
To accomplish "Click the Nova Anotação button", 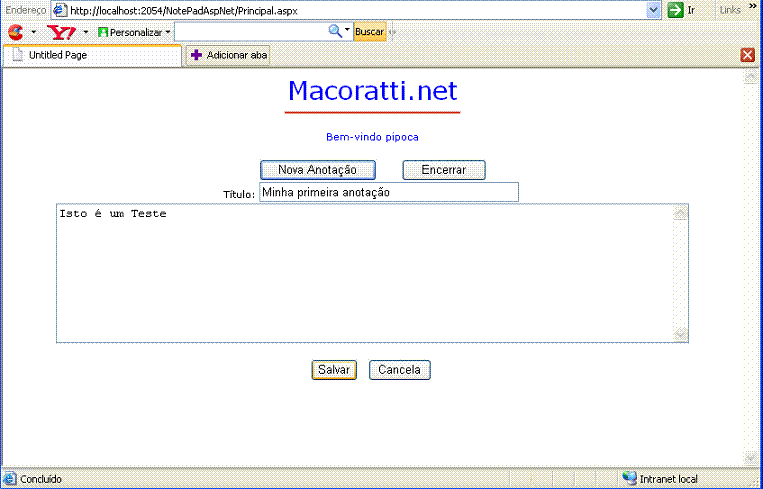I will click(318, 170).
